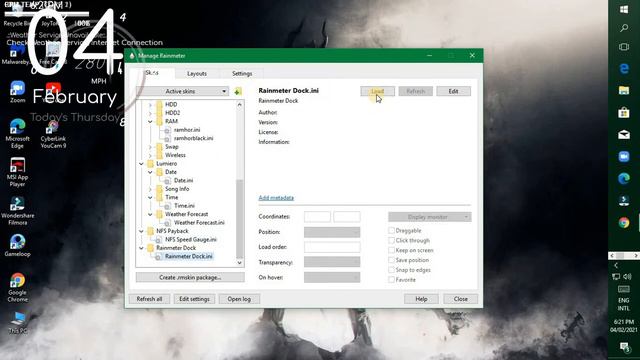Open the Mail app from taskbar
The width and height of the screenshot is (640, 360).
[624, 135]
